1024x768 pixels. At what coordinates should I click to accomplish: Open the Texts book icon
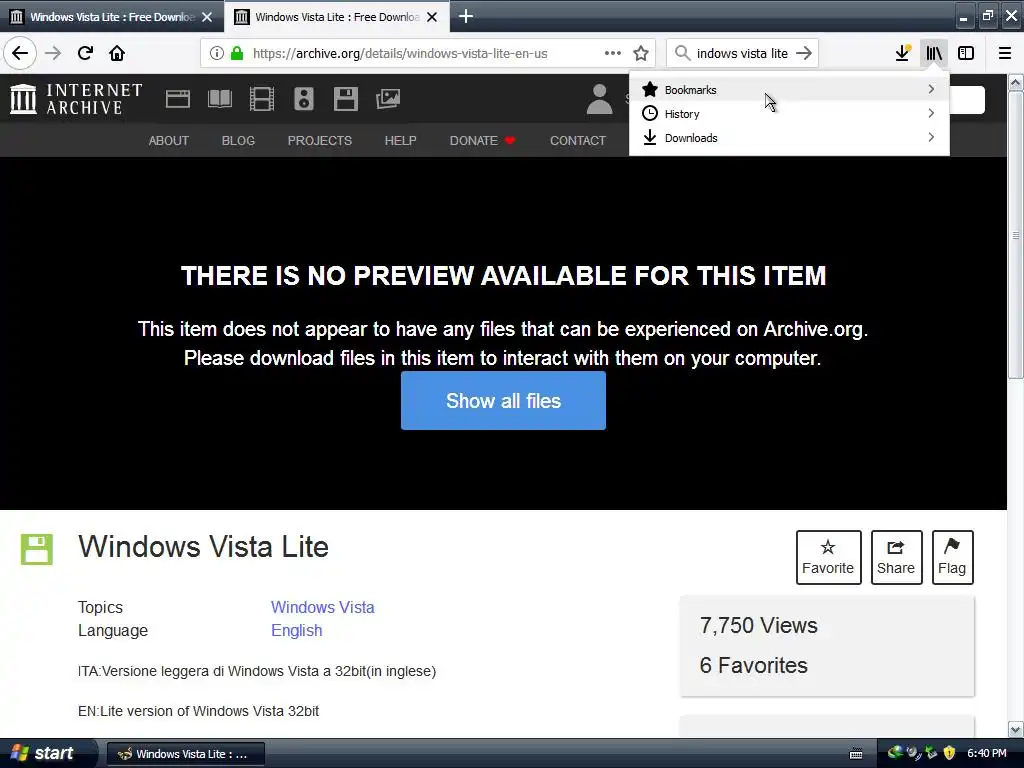[x=219, y=99]
